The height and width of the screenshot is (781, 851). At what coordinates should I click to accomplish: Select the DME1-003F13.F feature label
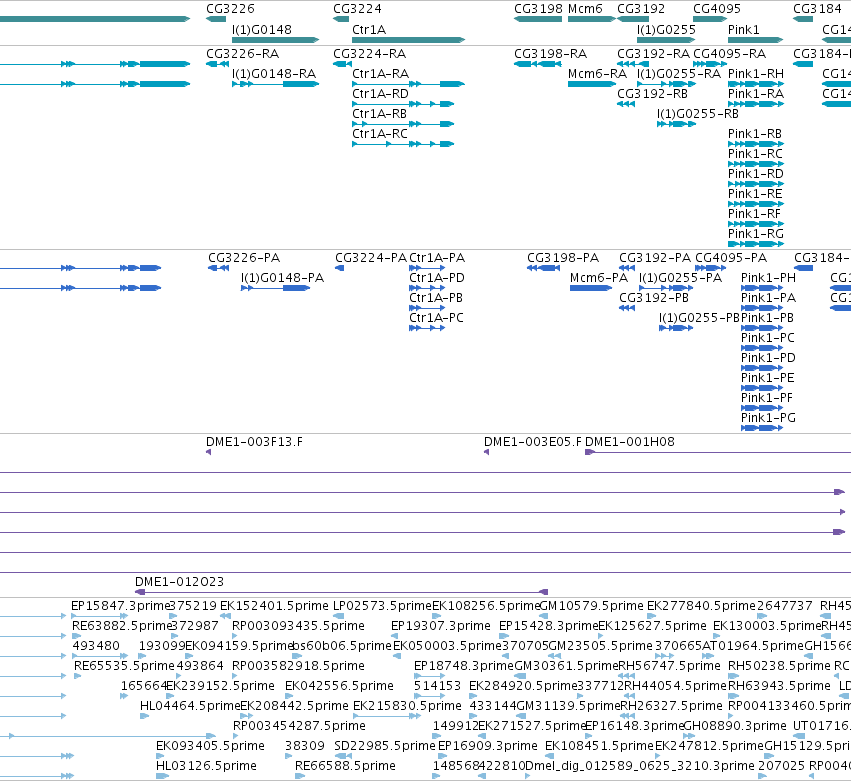point(255,442)
